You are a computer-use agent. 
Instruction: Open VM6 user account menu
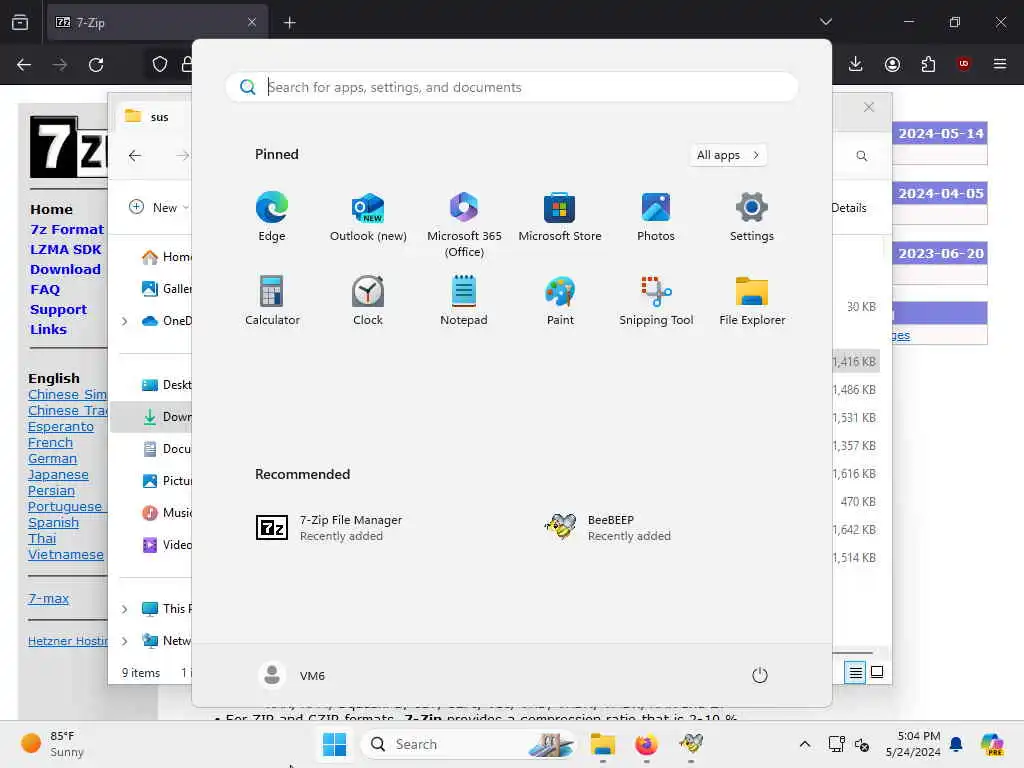(x=291, y=675)
